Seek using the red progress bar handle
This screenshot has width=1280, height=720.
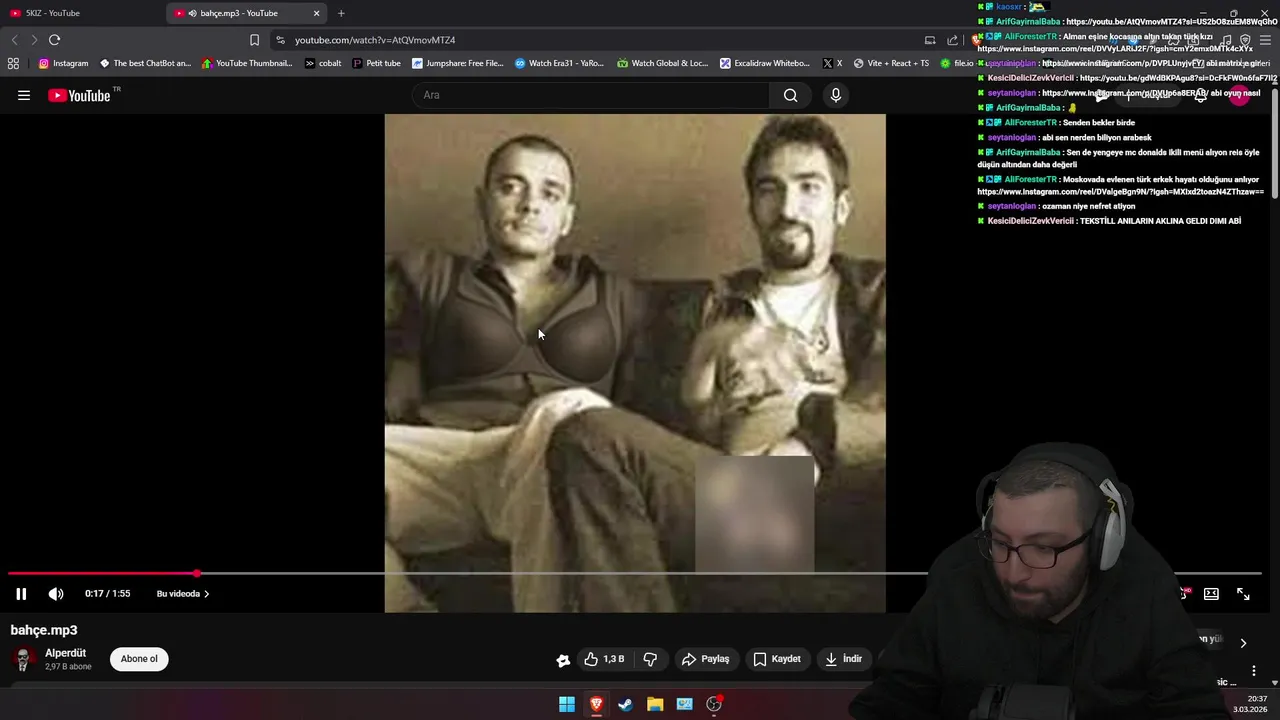pyautogui.click(x=197, y=573)
